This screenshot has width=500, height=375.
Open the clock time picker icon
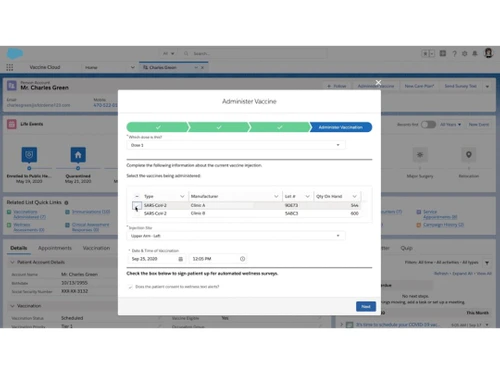point(242,259)
